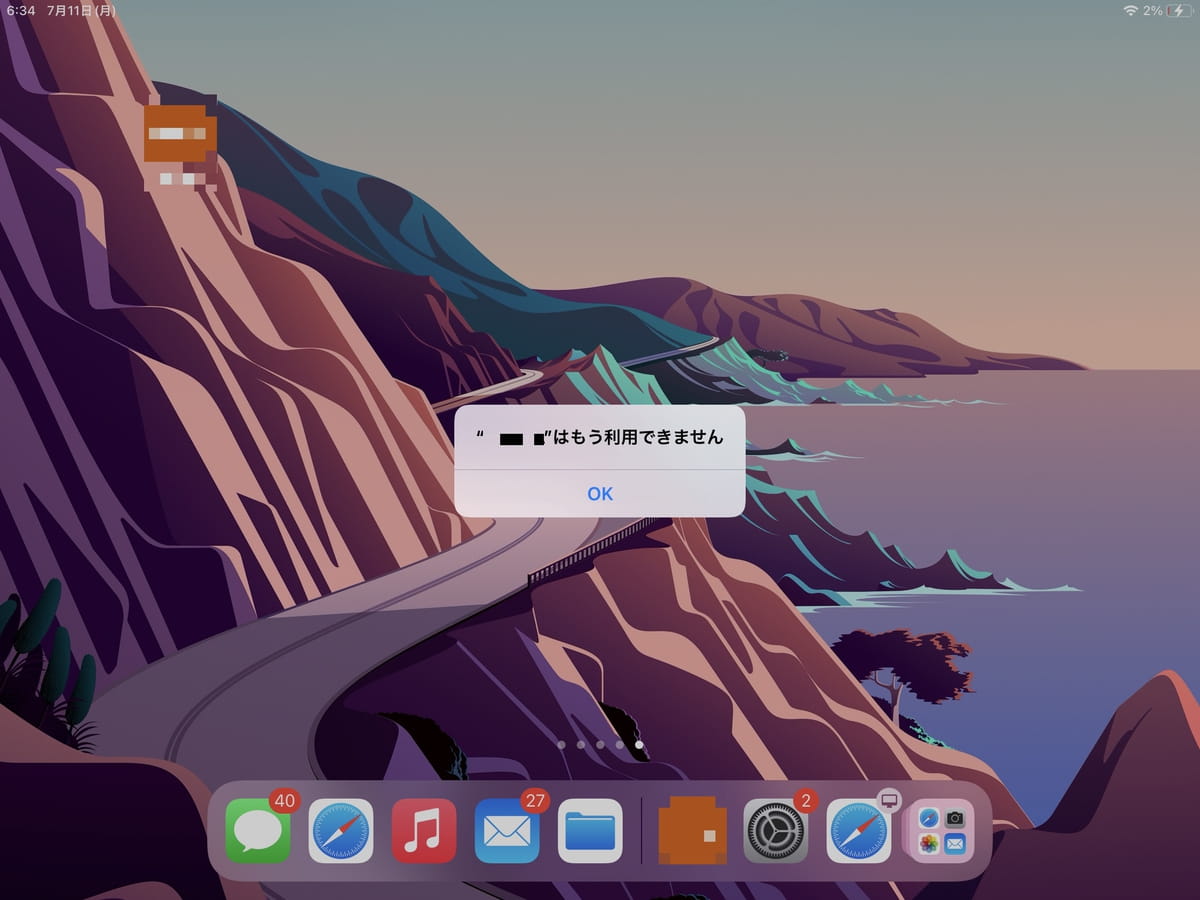Open the pixelated orange app in dock
Image resolution: width=1200 pixels, height=900 pixels.
click(693, 830)
